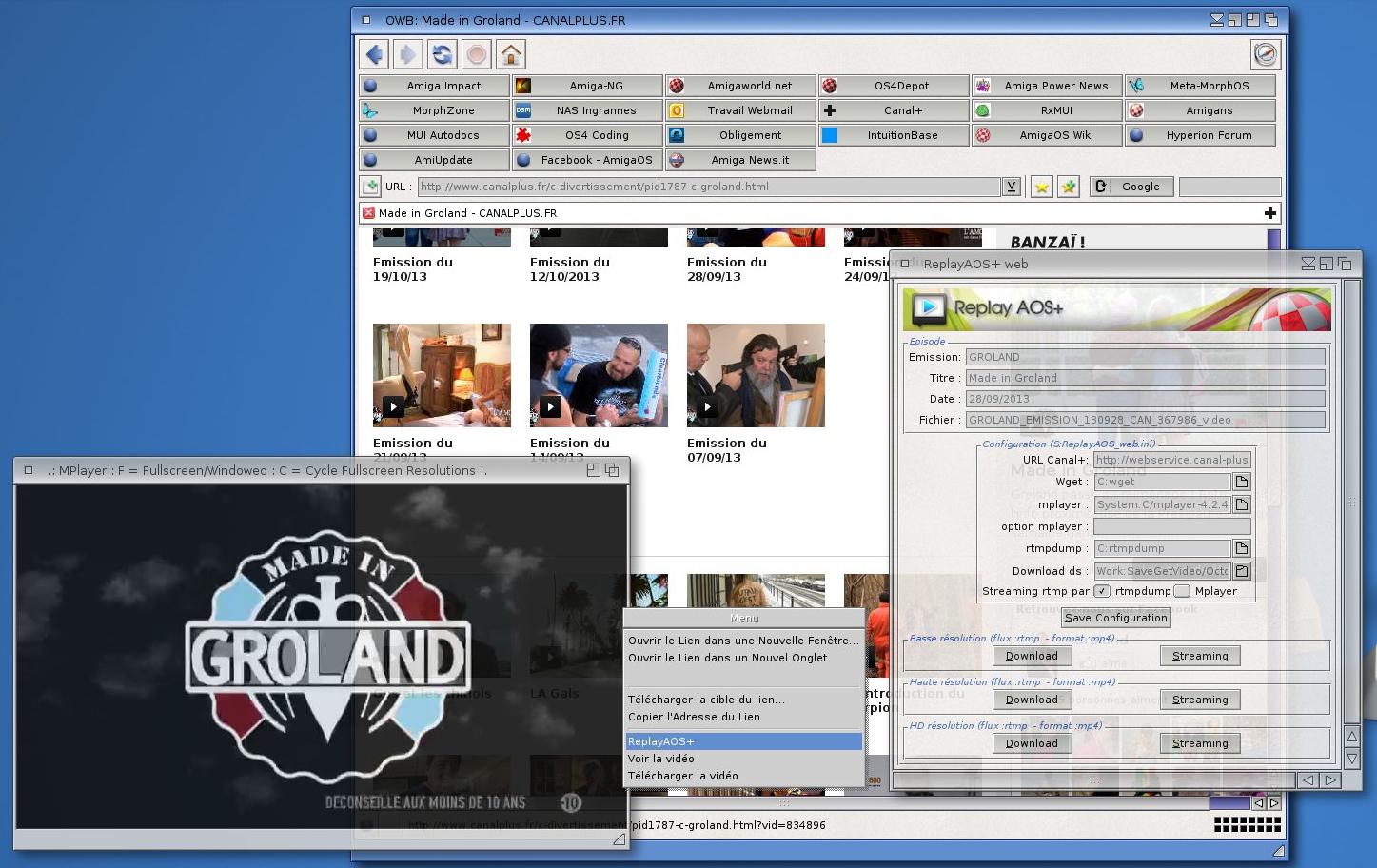Expand the URL history dropdown
Viewport: 1377px width, 868px height.
click(1012, 187)
